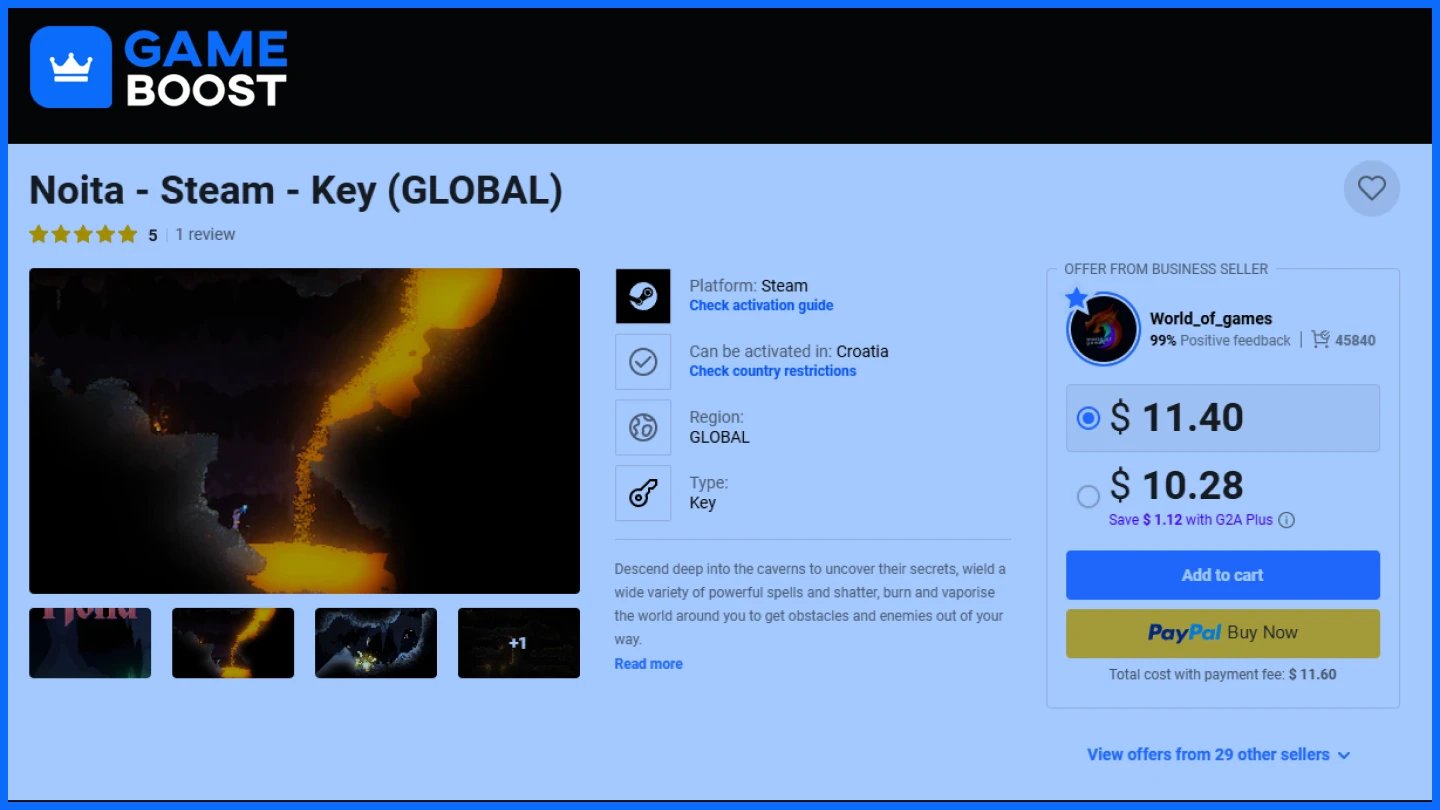The height and width of the screenshot is (810, 1440).
Task: Expand offers from 29 other sellers
Action: [1219, 755]
